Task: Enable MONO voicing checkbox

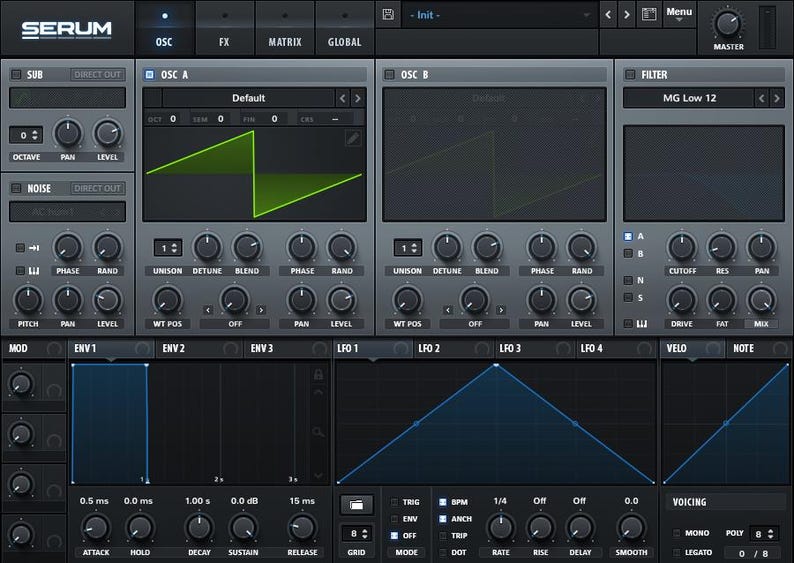Action: pyautogui.click(x=676, y=533)
